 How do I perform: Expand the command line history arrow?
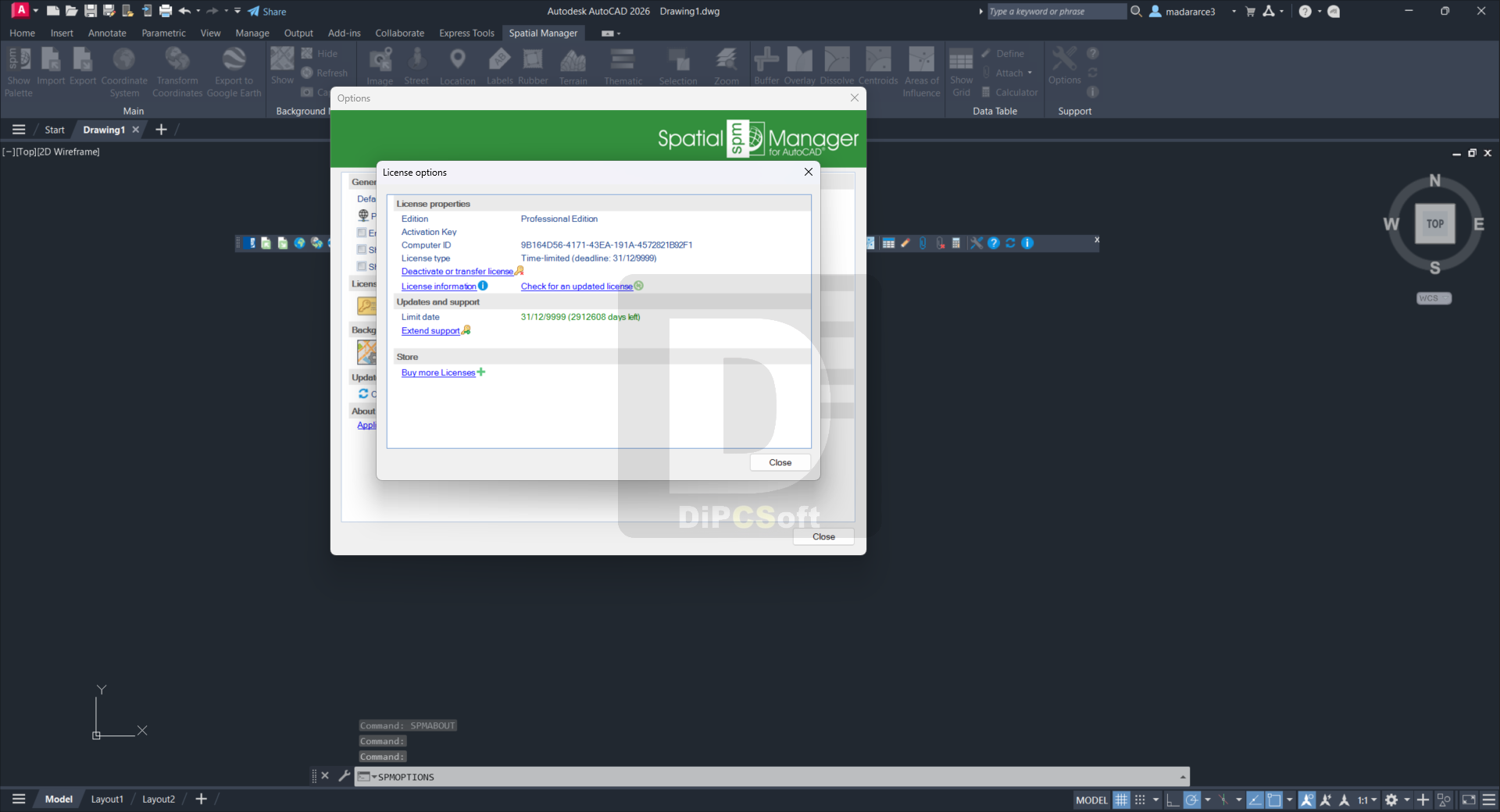coord(1183,777)
